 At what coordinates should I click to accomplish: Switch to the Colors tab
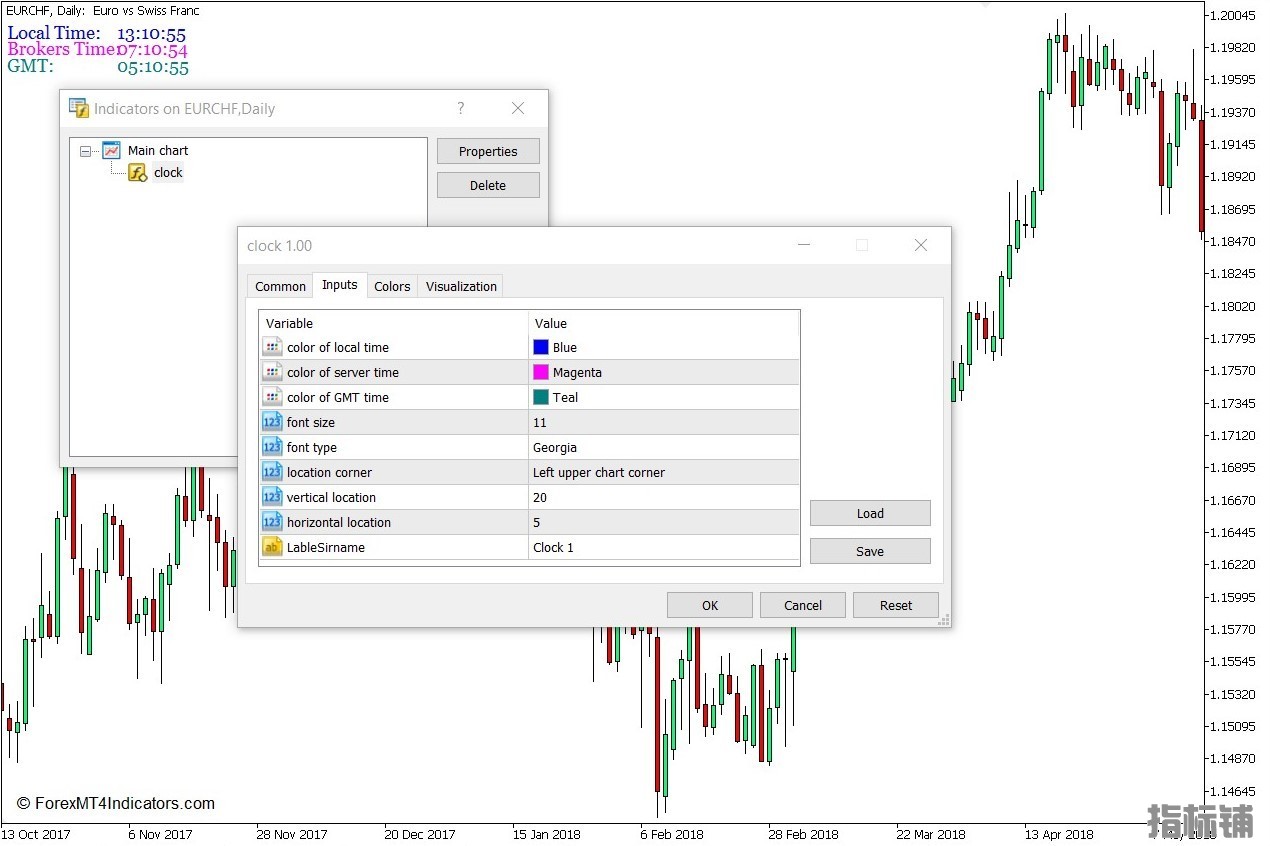click(392, 286)
